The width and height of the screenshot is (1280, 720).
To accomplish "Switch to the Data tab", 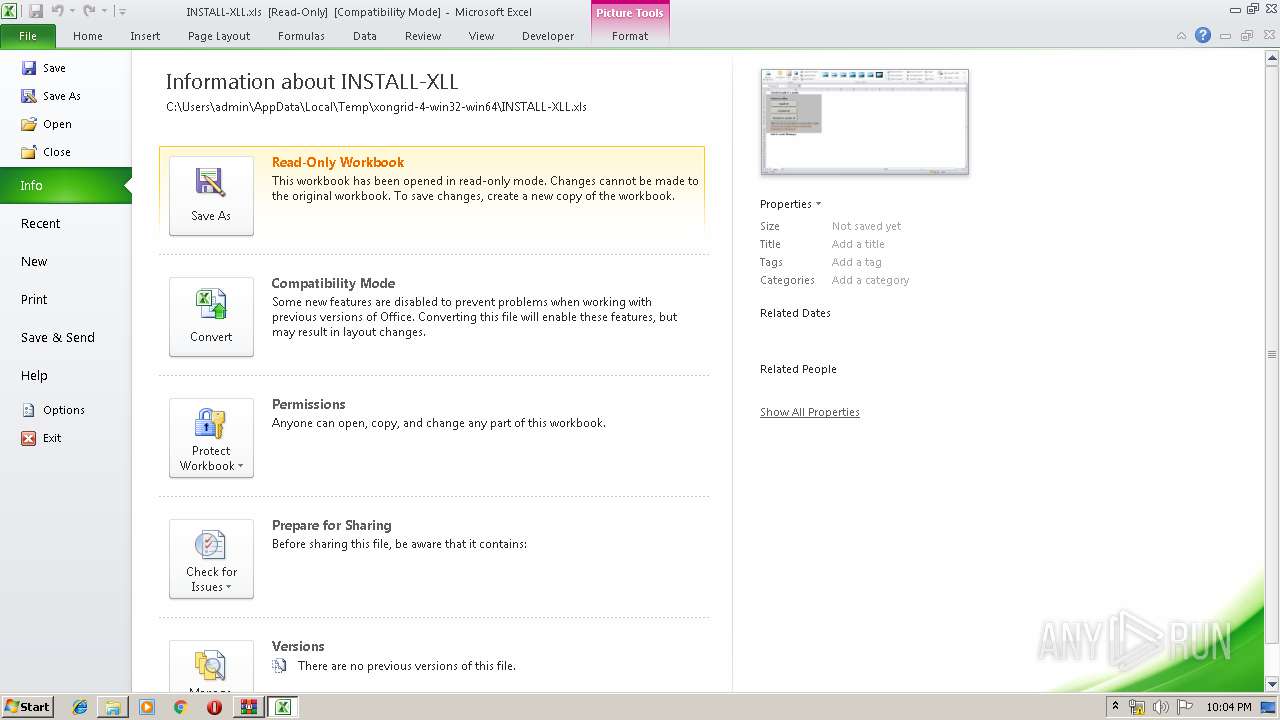I will pos(365,36).
